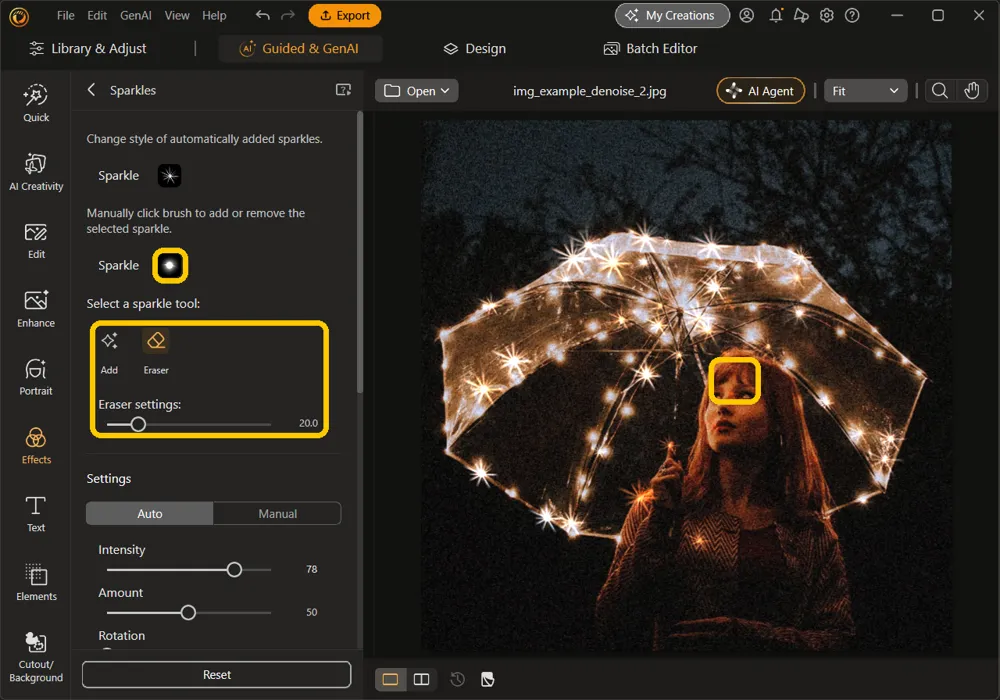Switch settings to Manual mode
This screenshot has width=1000, height=700.
click(277, 513)
